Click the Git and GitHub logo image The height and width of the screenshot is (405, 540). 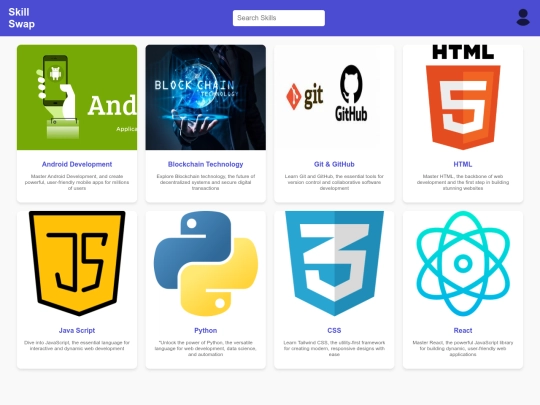pyautogui.click(x=334, y=97)
